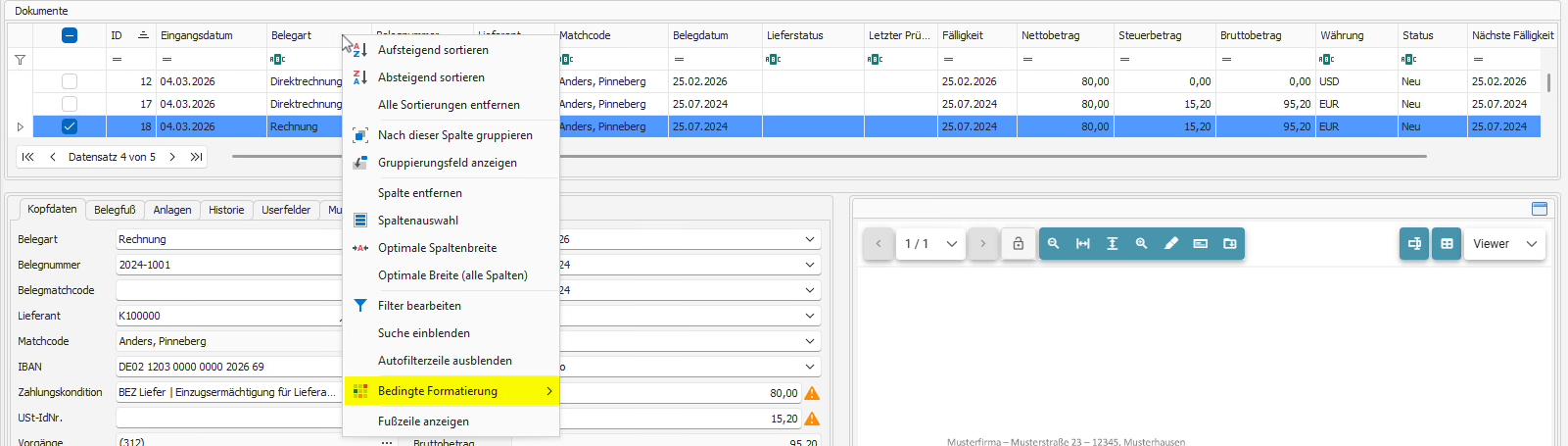Click the warning triangle next to 80,00

click(812, 393)
